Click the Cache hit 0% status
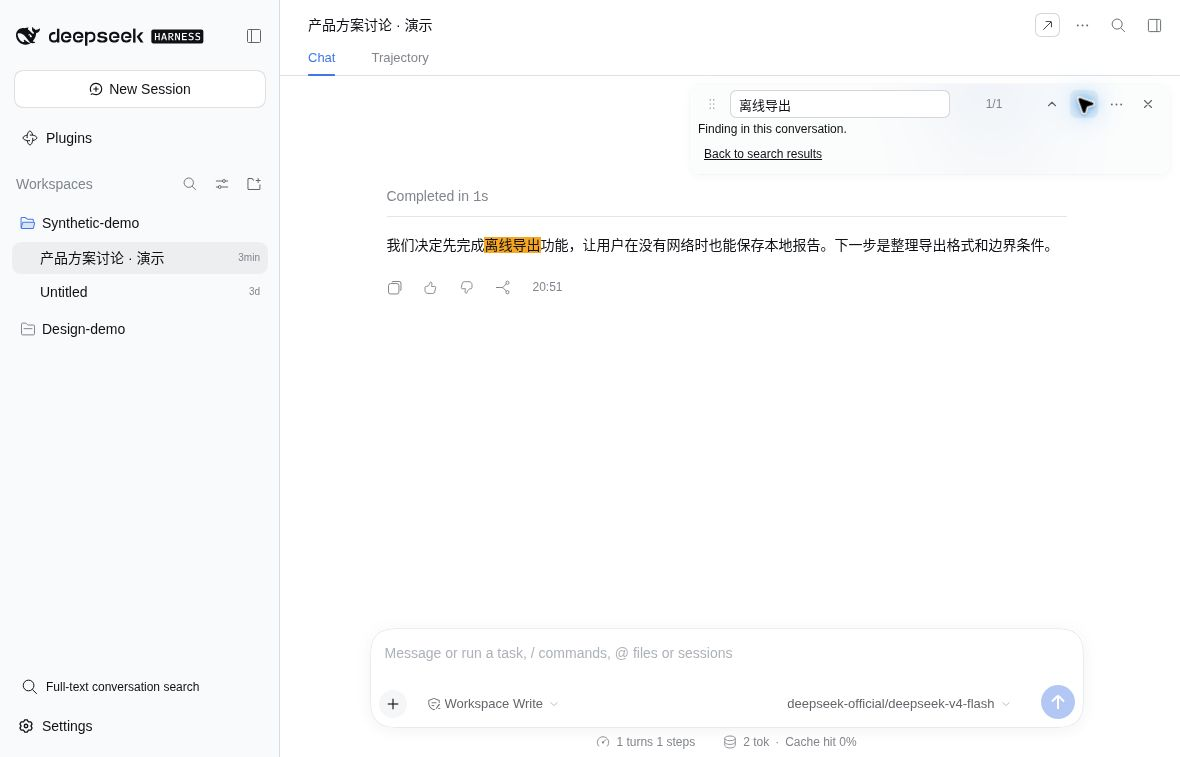Viewport: 1180px width, 757px height. (x=820, y=742)
